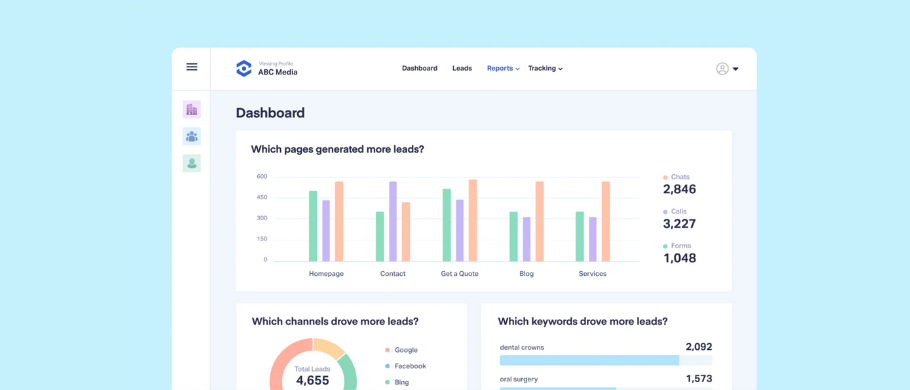Screen dimensions: 910x390
Task: Expand the Tracking menu chevron
Action: 561,69
